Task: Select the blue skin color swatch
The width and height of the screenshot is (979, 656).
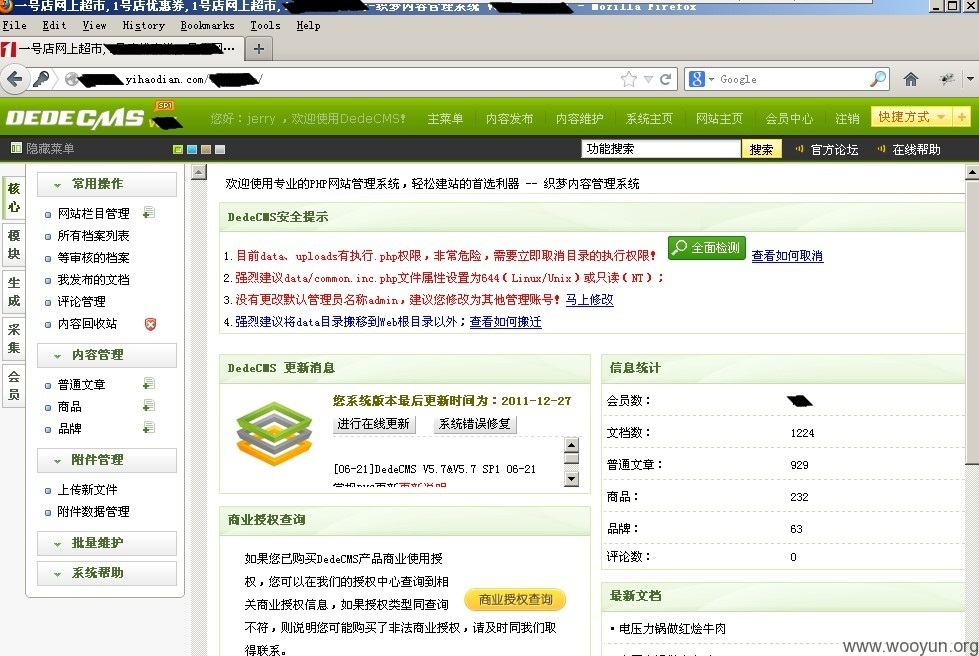Action: click(192, 149)
